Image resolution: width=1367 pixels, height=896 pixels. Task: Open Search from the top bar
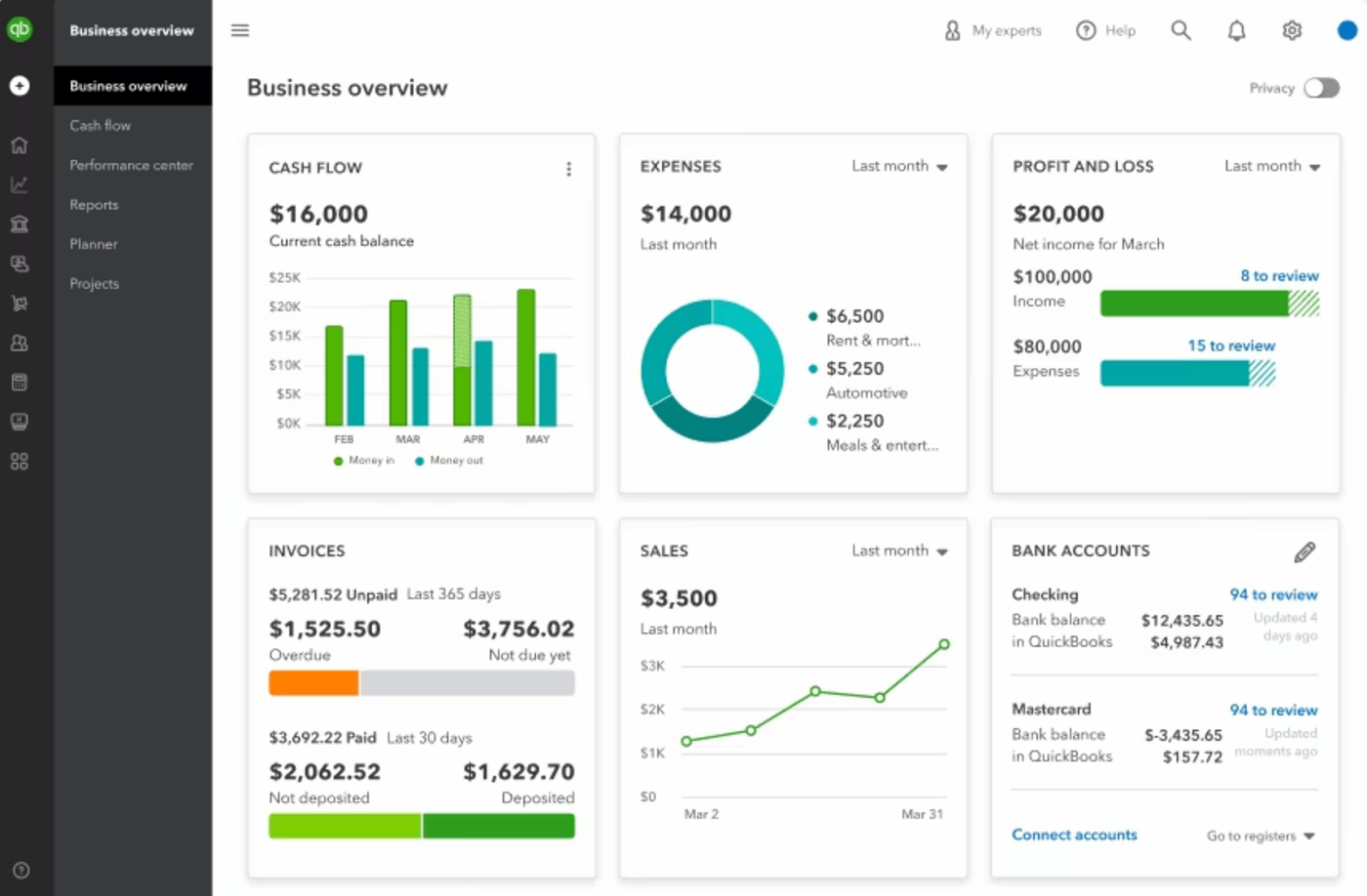tap(1181, 30)
